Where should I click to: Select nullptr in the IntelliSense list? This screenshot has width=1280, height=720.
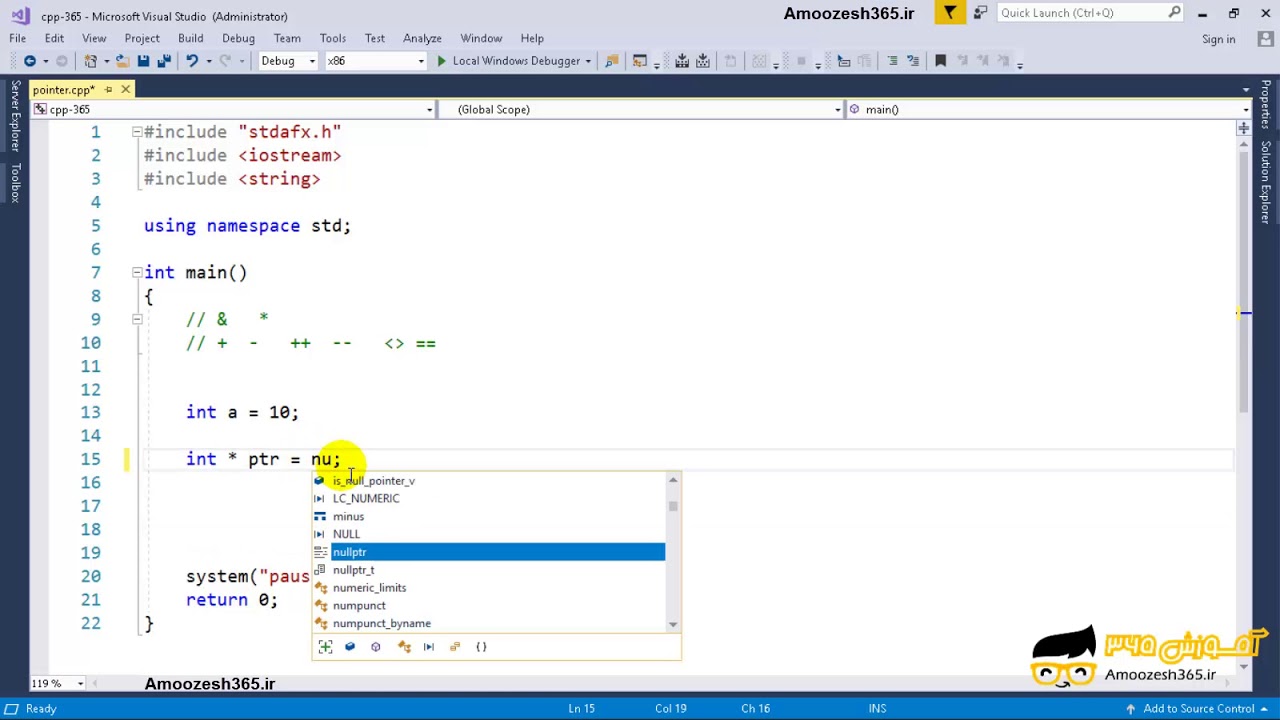point(489,552)
